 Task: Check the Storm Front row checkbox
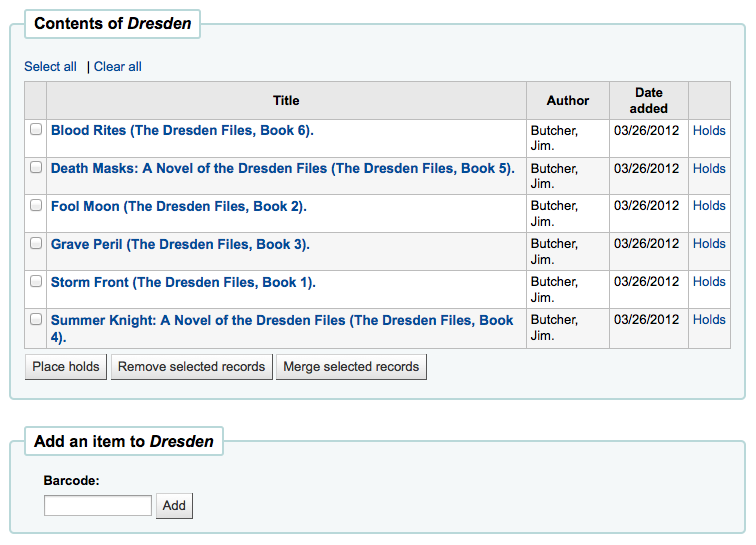(x=36, y=281)
